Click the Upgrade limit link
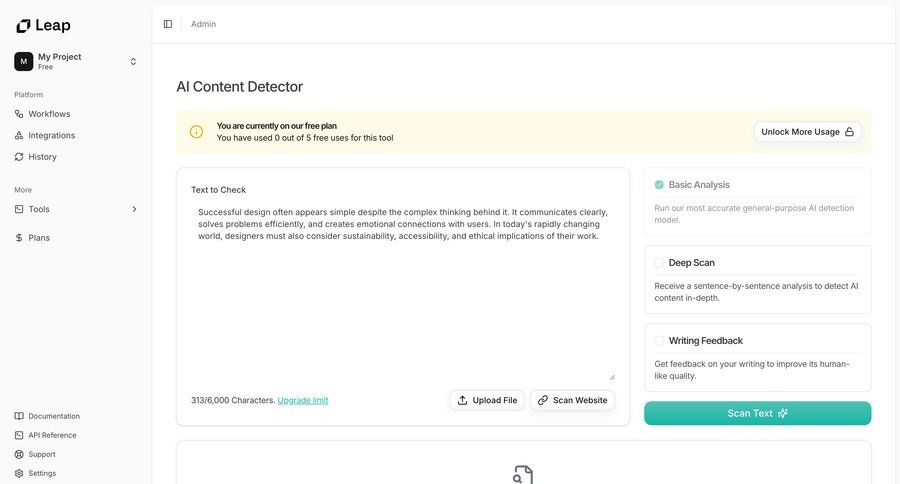Image resolution: width=900 pixels, height=484 pixels. pos(302,400)
